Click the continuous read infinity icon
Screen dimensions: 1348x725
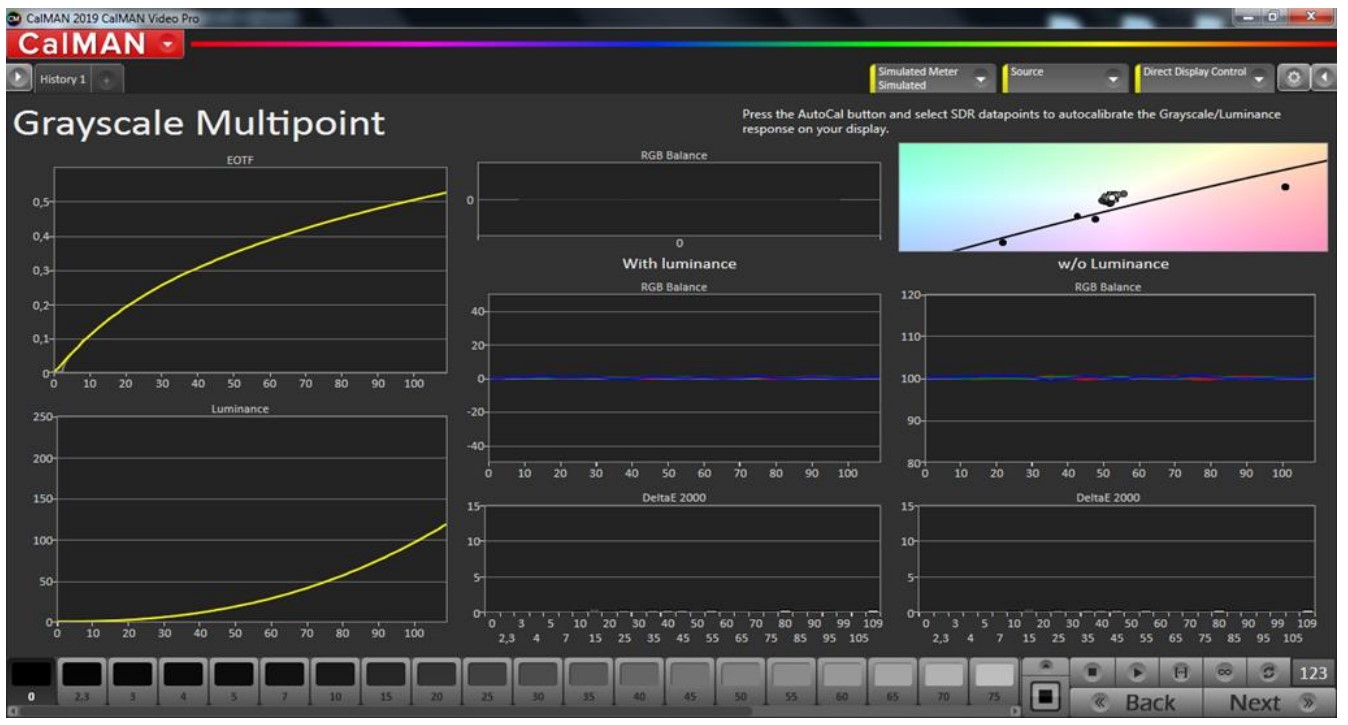click(x=1224, y=672)
